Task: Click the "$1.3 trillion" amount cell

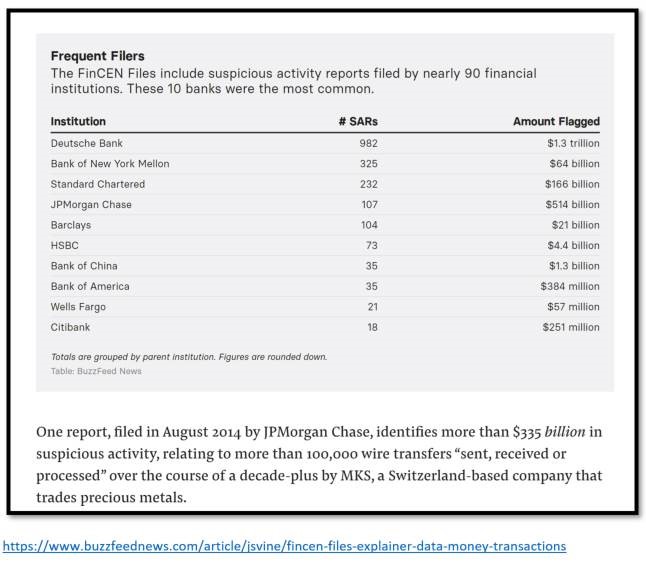Action: pos(567,143)
